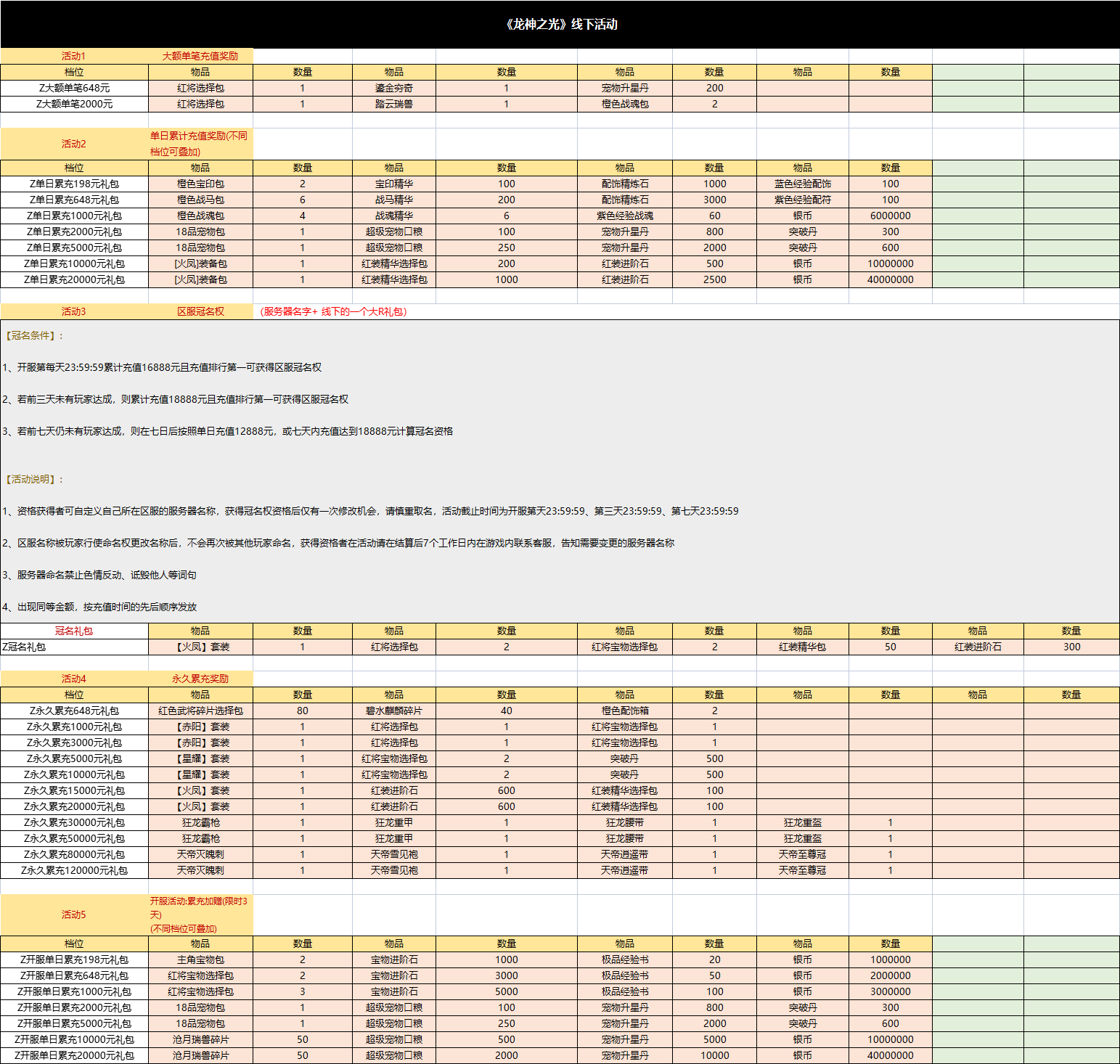
Task: Click the Z开服单日累充198元礼包 cell
Action: (x=74, y=959)
